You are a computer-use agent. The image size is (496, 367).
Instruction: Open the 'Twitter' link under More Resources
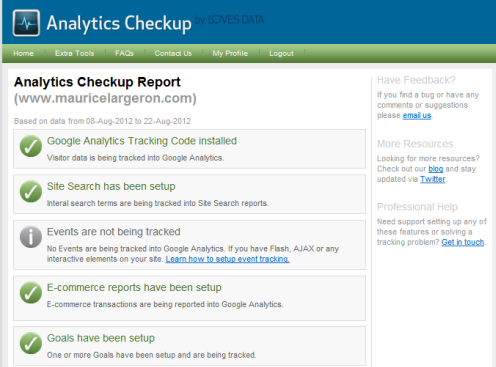click(x=433, y=179)
